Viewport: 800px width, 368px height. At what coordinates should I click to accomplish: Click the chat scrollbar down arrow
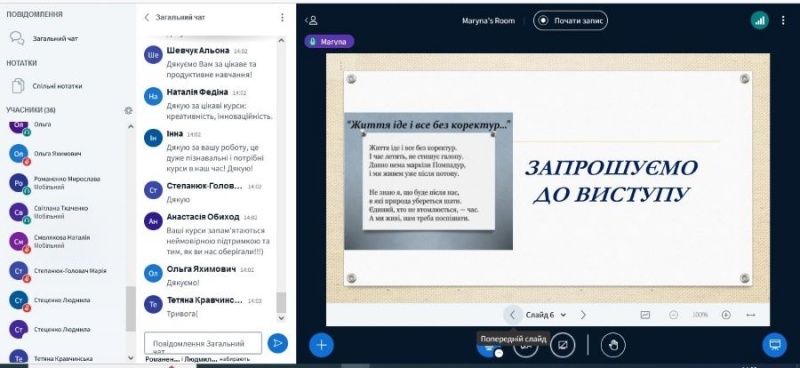pos(281,317)
